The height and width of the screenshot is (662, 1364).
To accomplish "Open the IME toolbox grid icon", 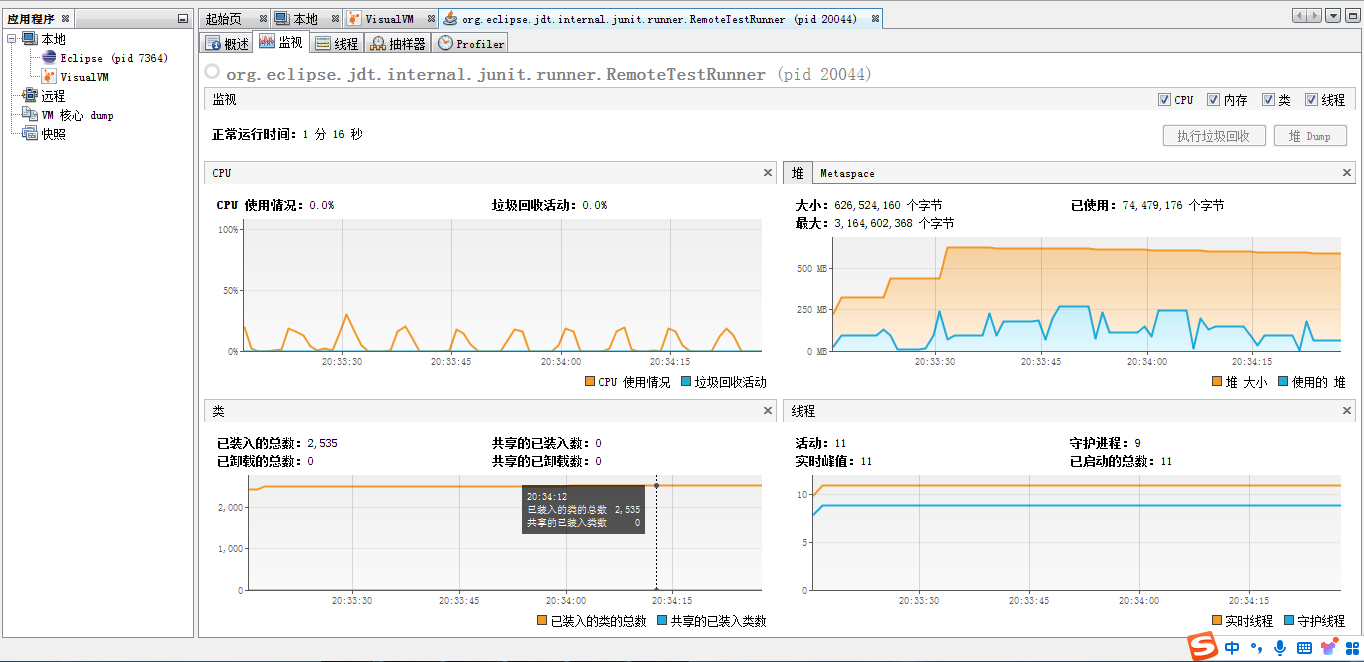I will [x=1351, y=648].
